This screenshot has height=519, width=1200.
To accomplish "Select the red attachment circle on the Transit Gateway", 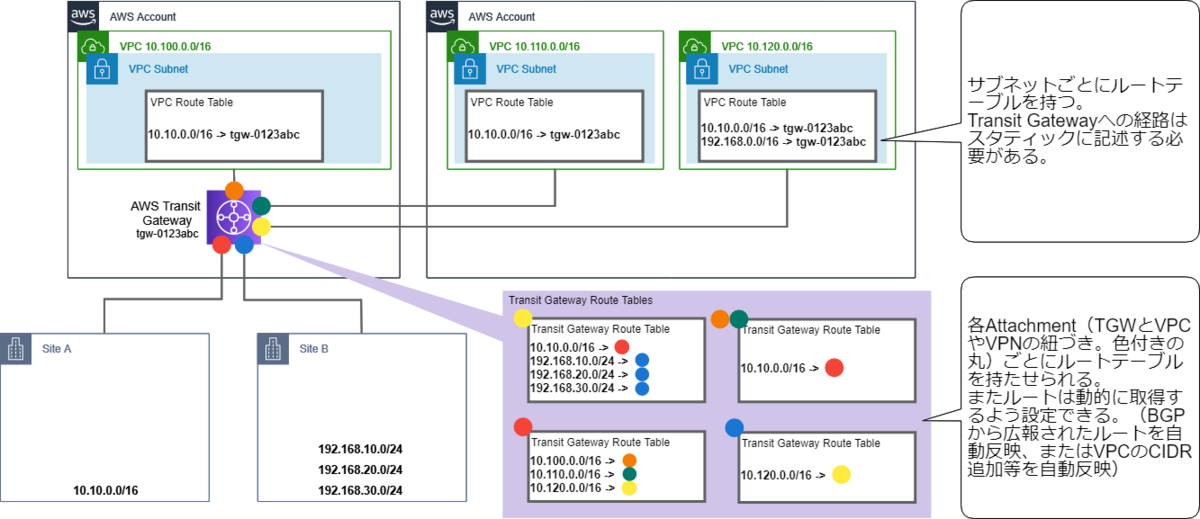I will click(x=221, y=244).
